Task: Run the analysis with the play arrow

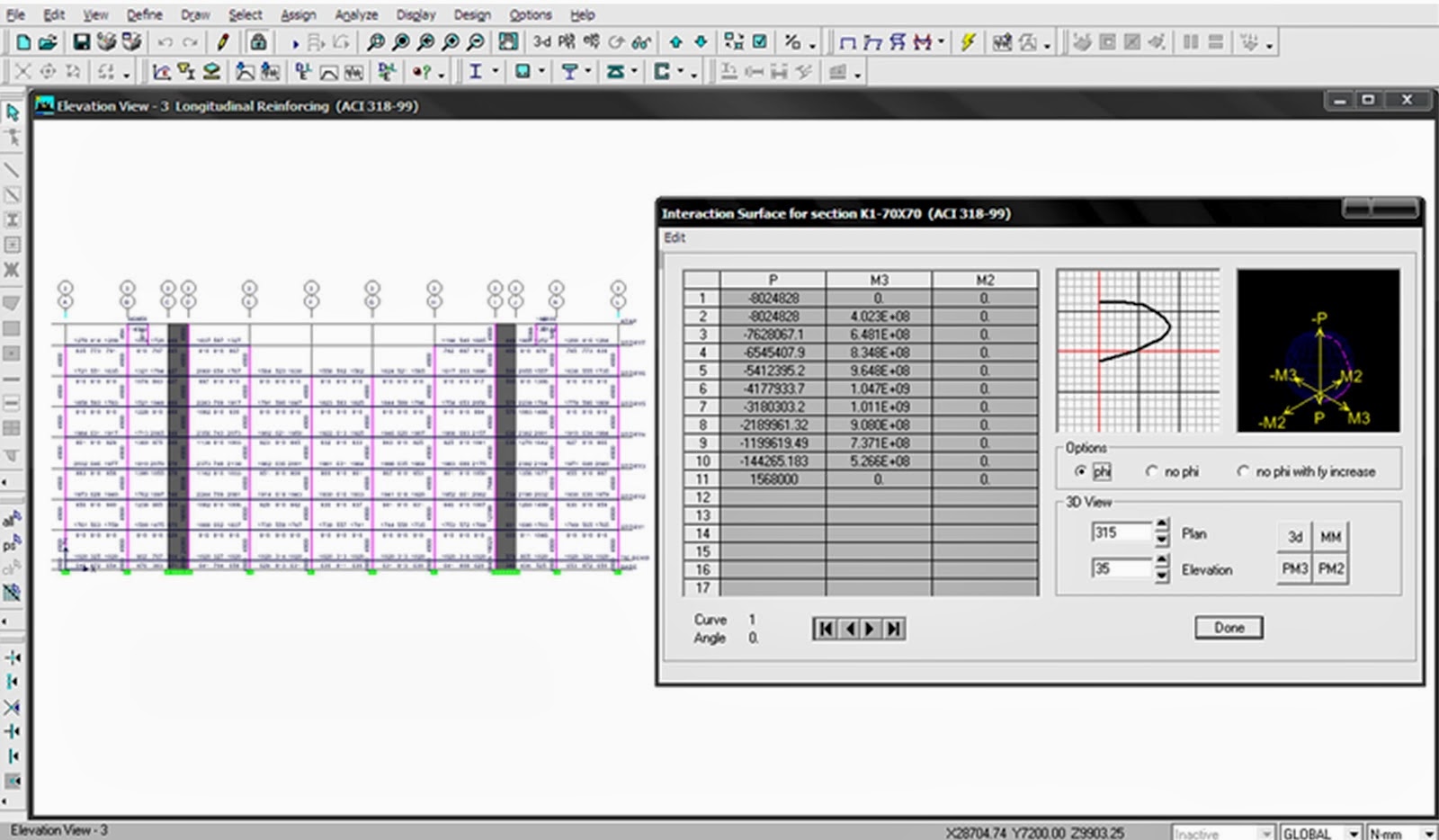Action: pyautogui.click(x=294, y=43)
